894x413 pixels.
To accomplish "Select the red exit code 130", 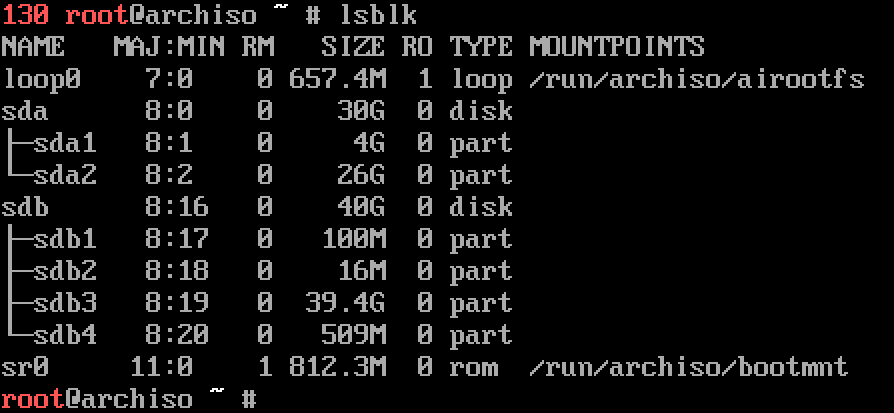I will 25,15.
